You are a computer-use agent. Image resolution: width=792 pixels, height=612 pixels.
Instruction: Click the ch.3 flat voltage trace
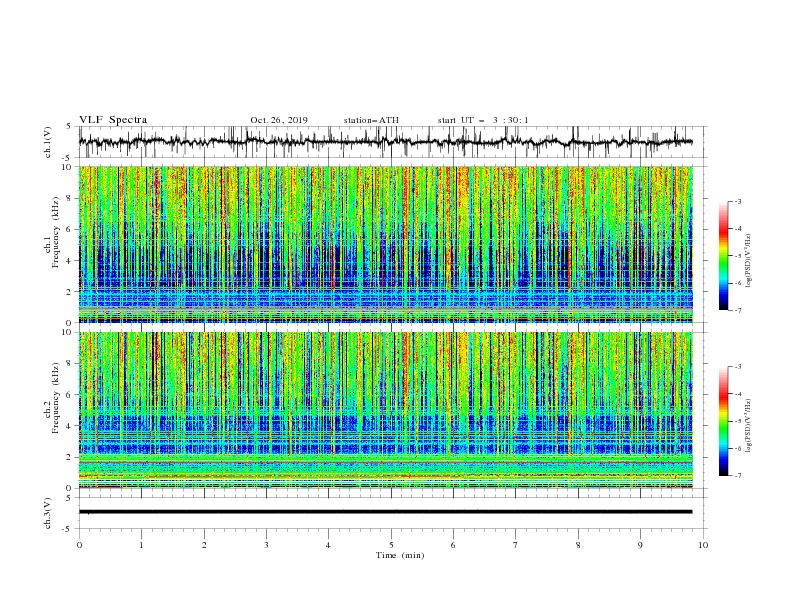tap(385, 512)
